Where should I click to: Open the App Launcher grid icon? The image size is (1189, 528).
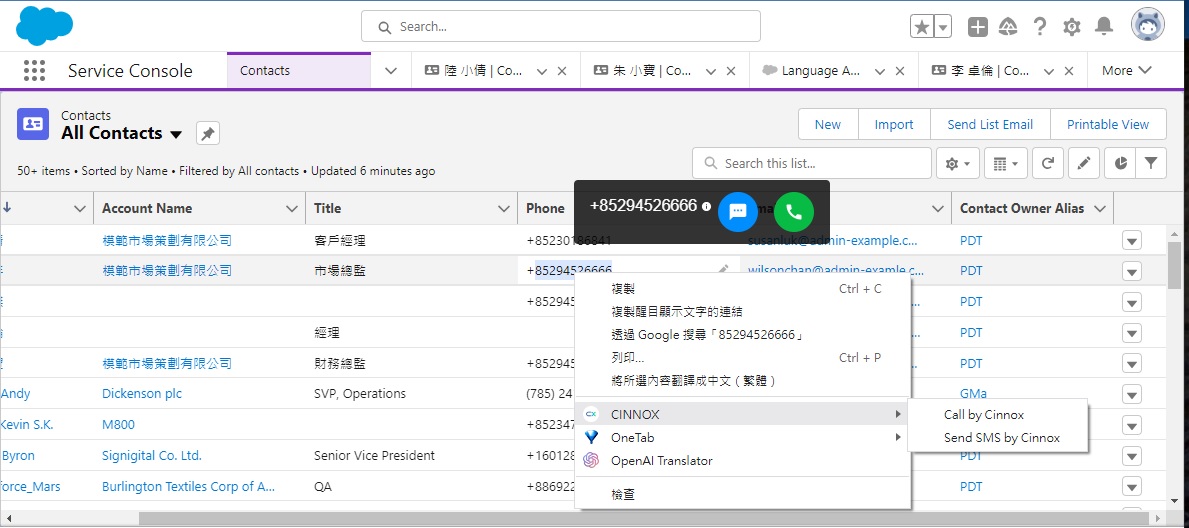[34, 71]
